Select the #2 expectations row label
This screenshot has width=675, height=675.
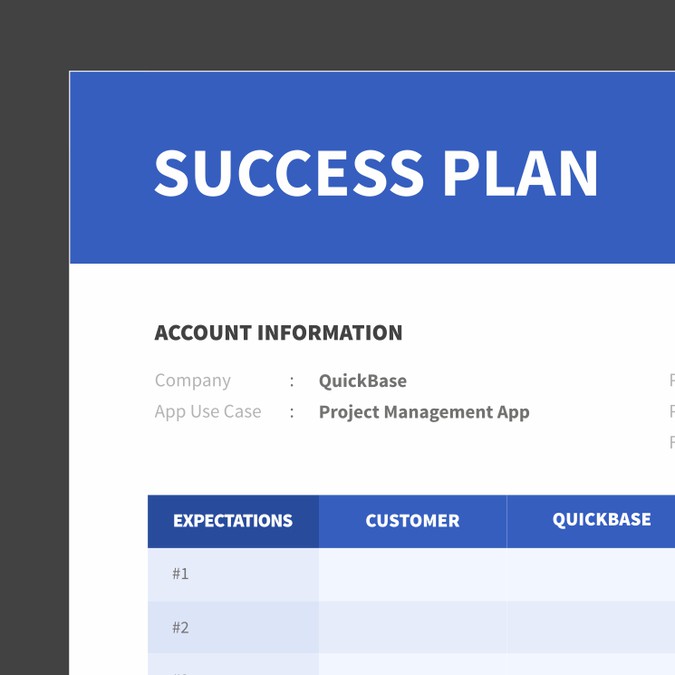(x=180, y=628)
